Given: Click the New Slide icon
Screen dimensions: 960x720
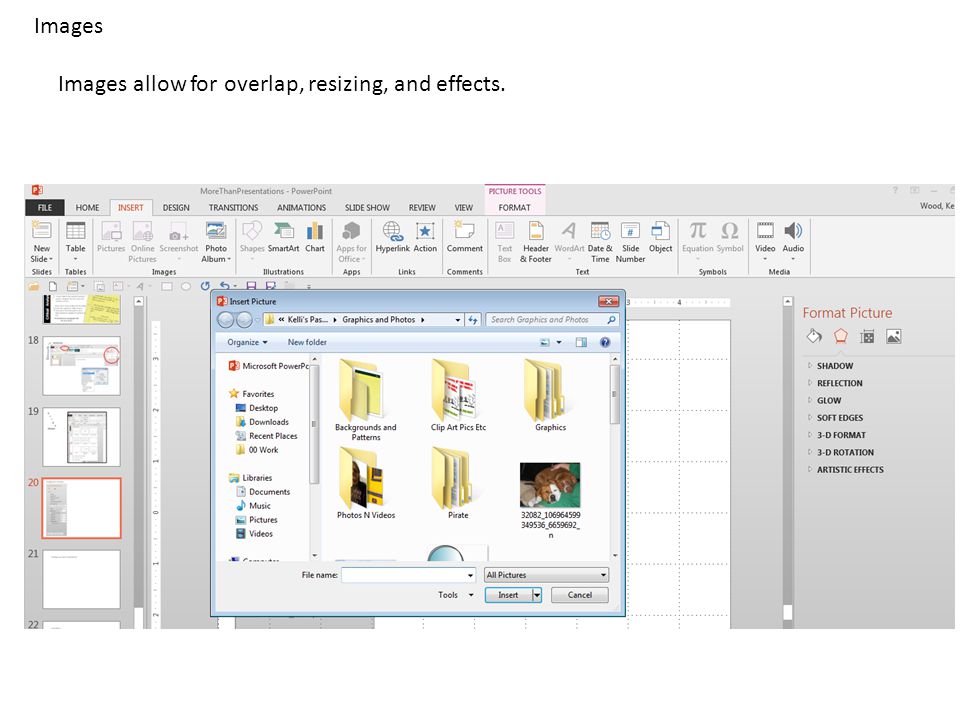Looking at the screenshot, I should [41, 231].
